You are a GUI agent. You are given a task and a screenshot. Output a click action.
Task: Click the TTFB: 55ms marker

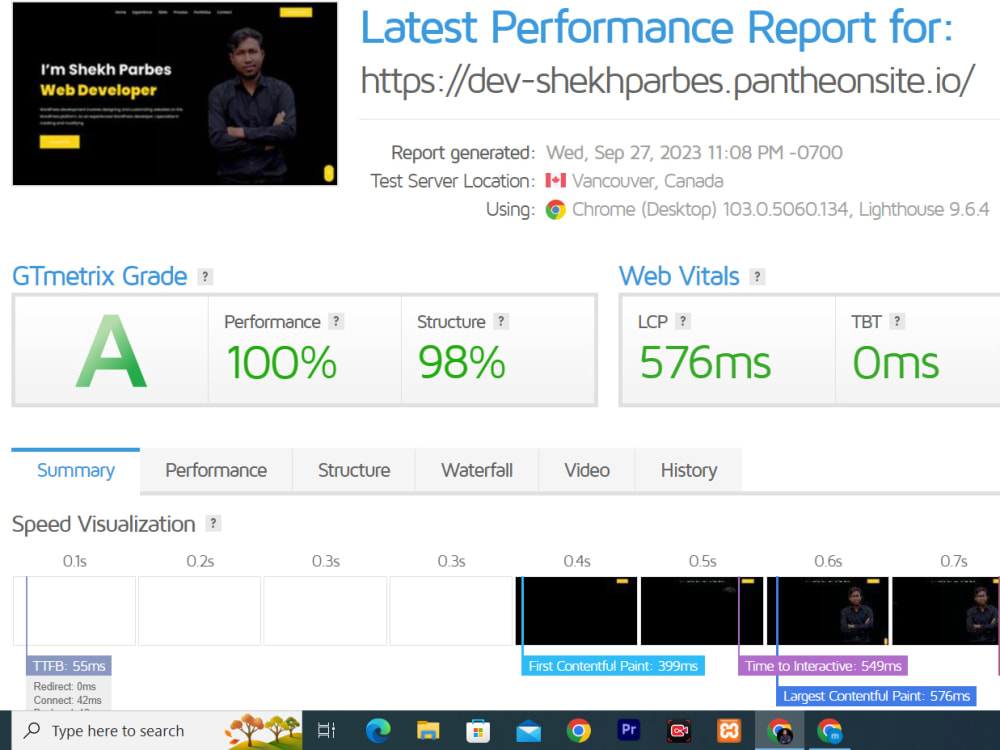[69, 666]
